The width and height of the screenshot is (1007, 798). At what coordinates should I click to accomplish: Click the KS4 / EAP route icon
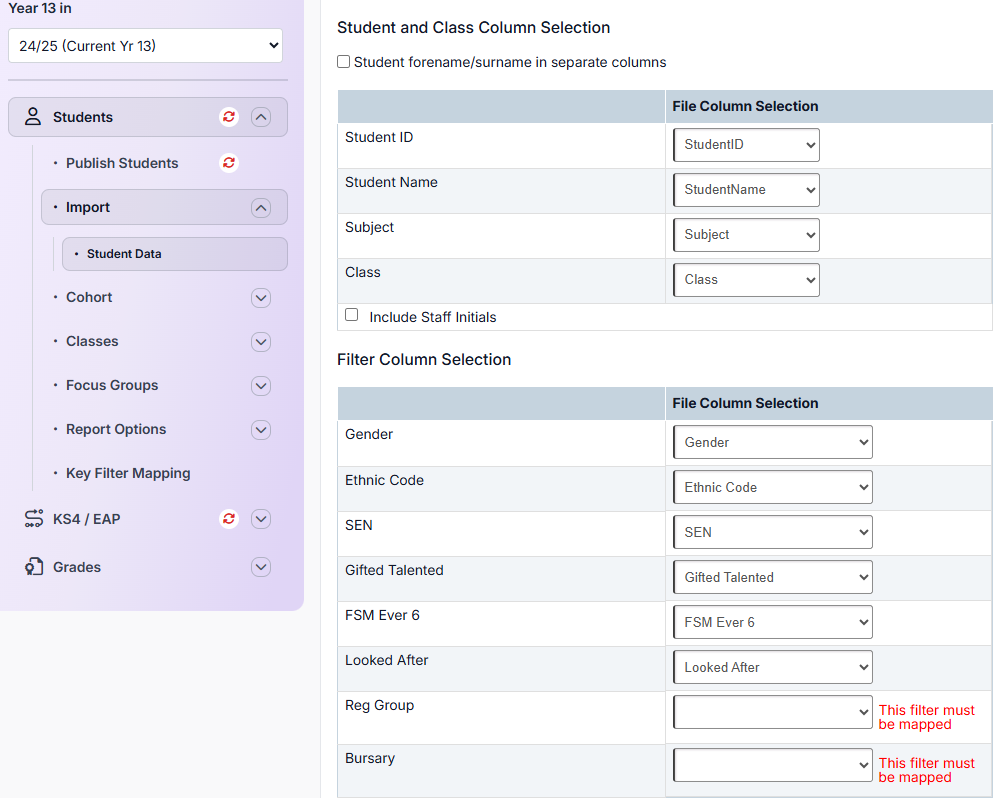33,519
